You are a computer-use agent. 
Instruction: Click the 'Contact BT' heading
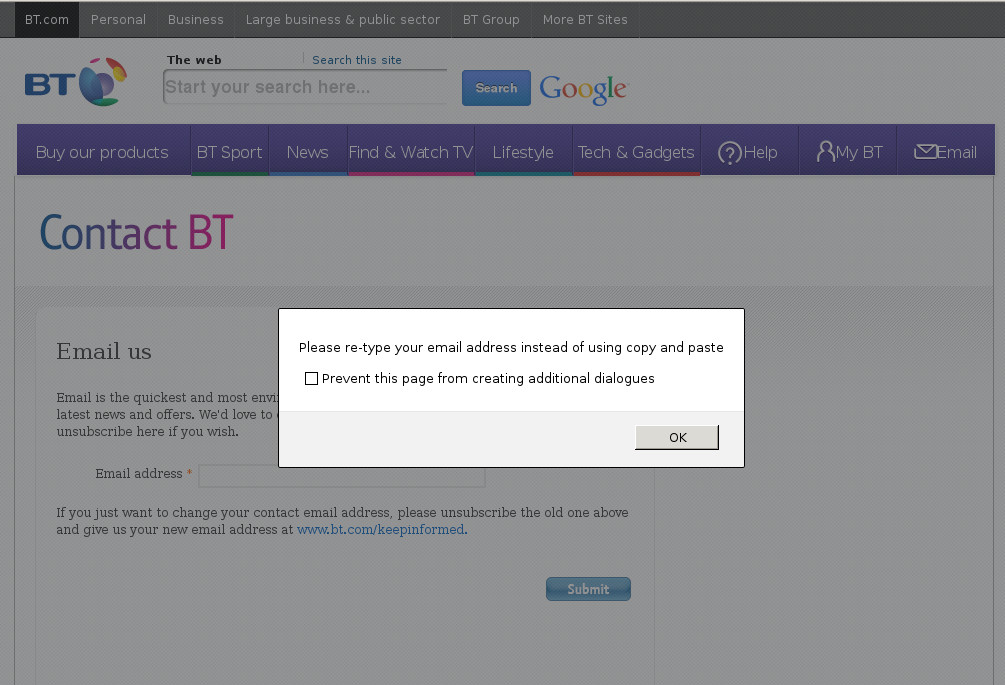(x=137, y=233)
